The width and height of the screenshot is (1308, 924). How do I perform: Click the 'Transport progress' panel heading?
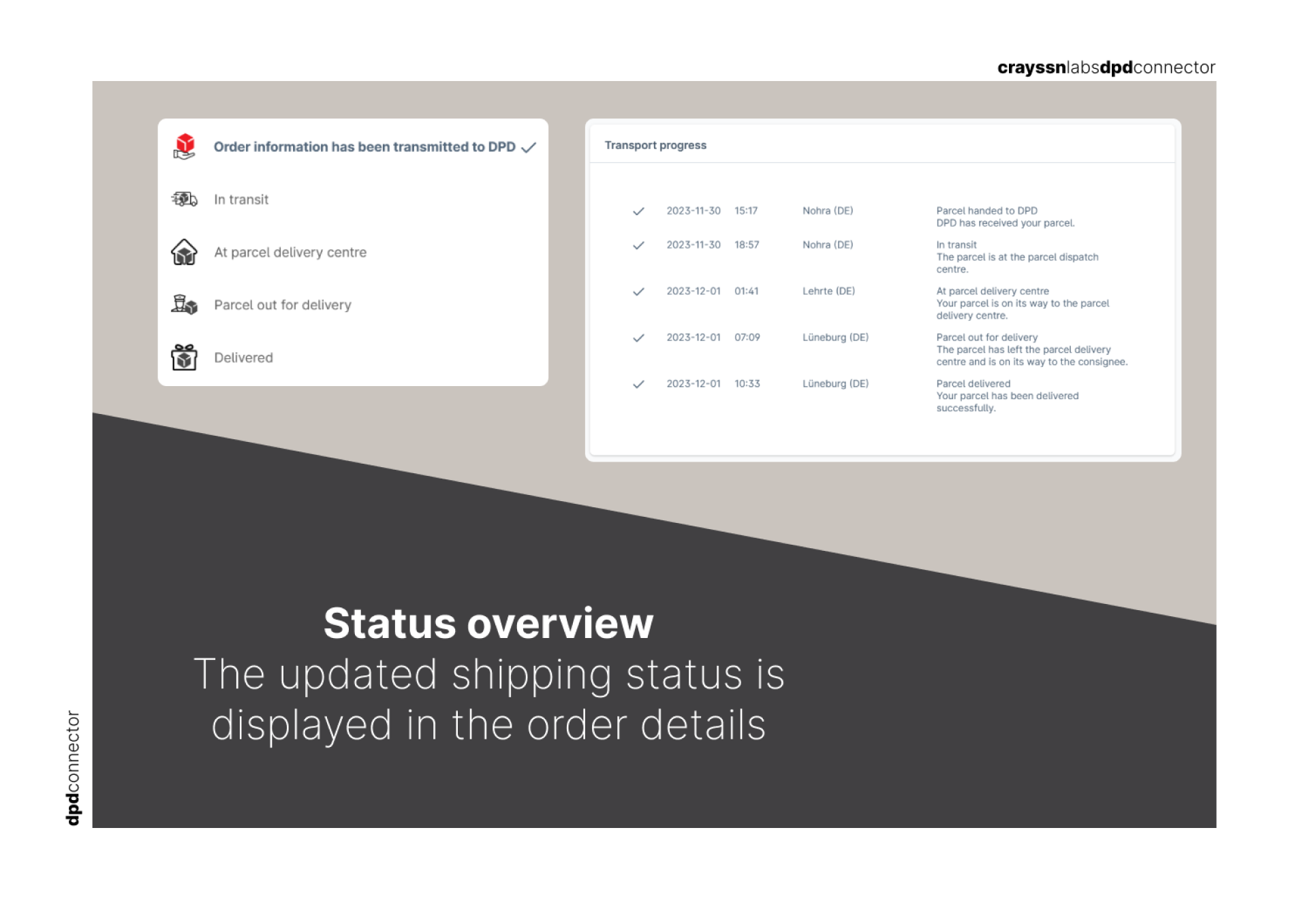[655, 145]
